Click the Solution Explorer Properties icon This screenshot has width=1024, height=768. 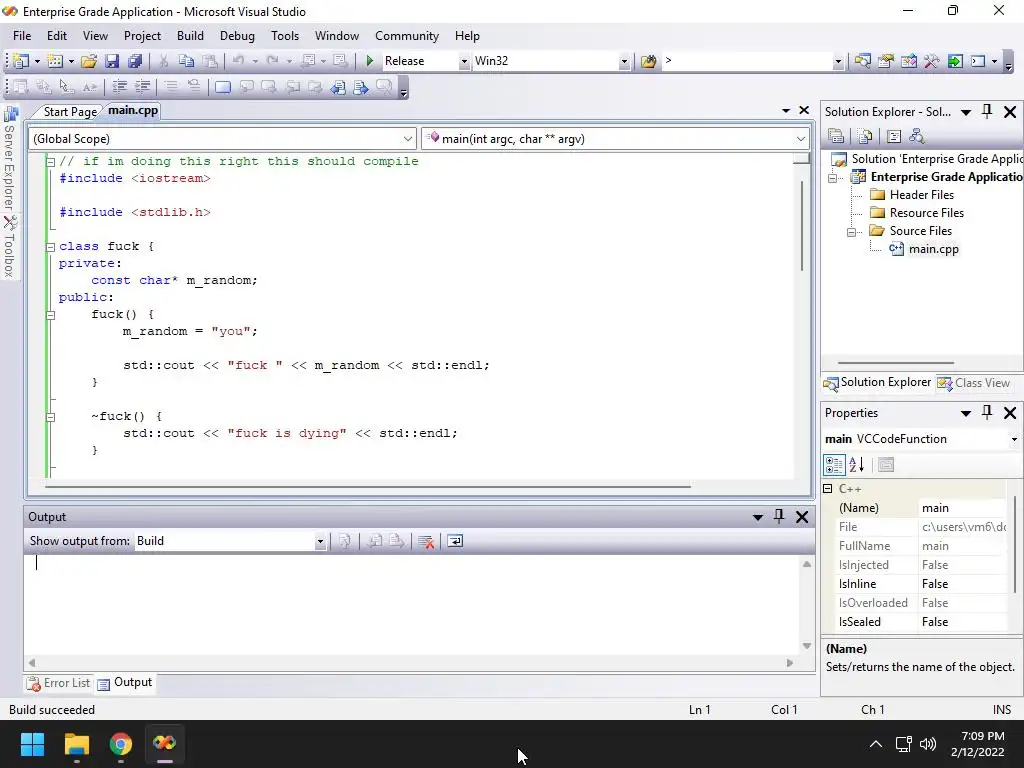tap(836, 136)
